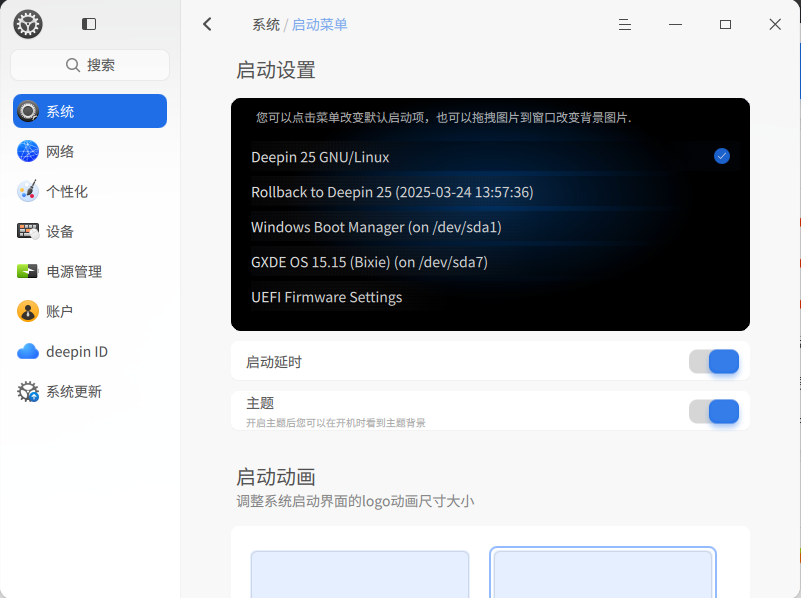Screen dimensions: 801x598
Task: Open the 电源管理 settings category
Action: click(90, 271)
